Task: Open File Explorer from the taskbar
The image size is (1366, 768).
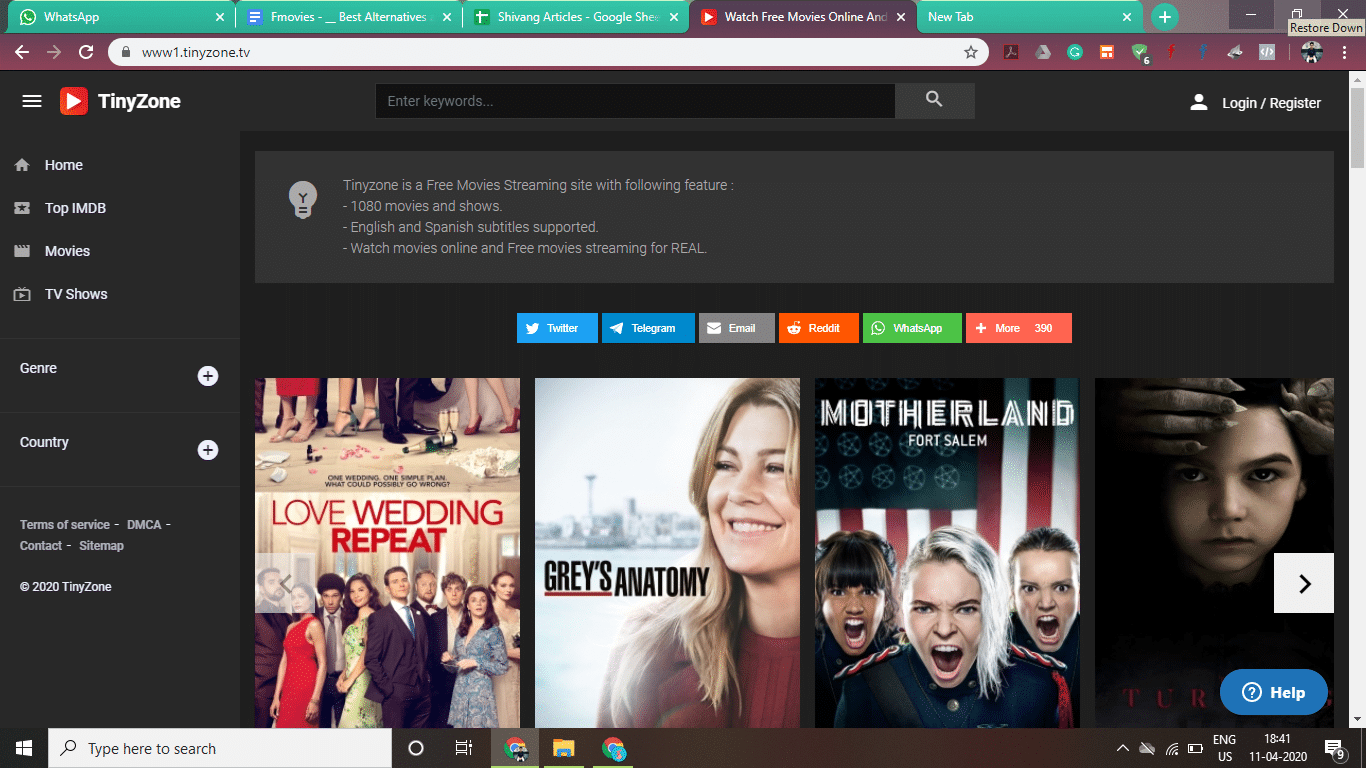Action: [564, 748]
